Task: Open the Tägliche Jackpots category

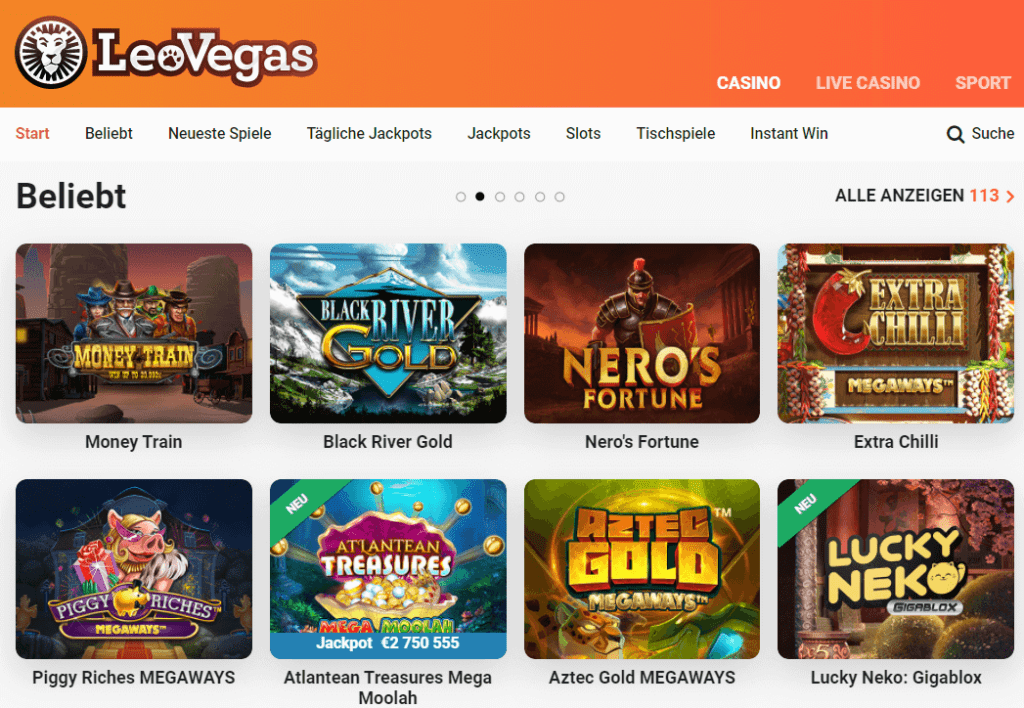Action: (369, 134)
